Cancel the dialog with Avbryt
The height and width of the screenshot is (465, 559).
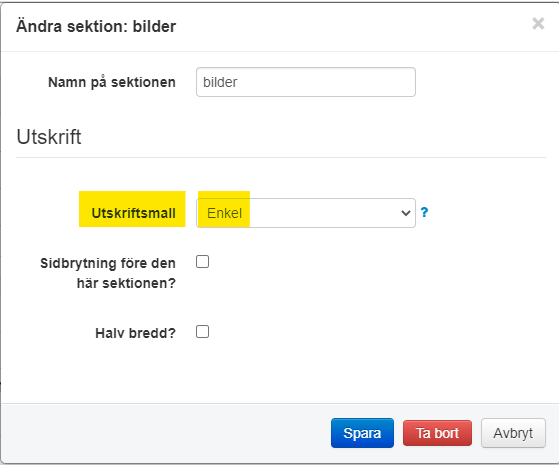[513, 433]
